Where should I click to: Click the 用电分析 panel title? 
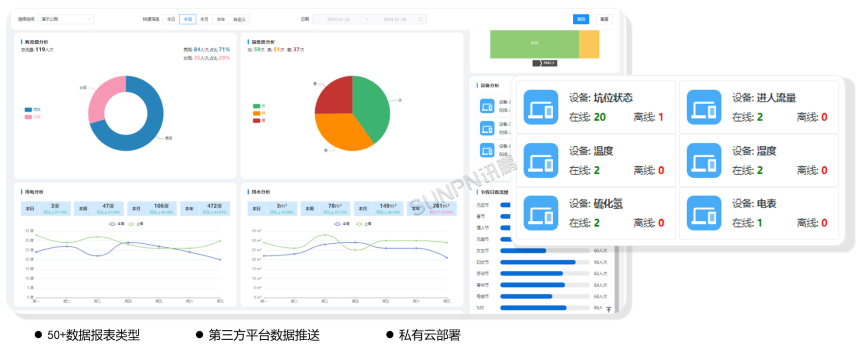pos(33,192)
